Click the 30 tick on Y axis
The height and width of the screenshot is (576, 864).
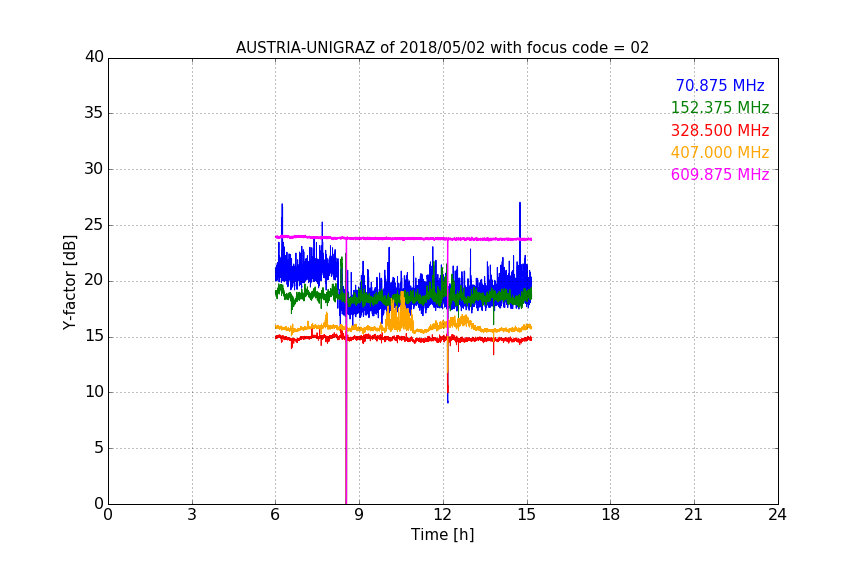click(94, 169)
